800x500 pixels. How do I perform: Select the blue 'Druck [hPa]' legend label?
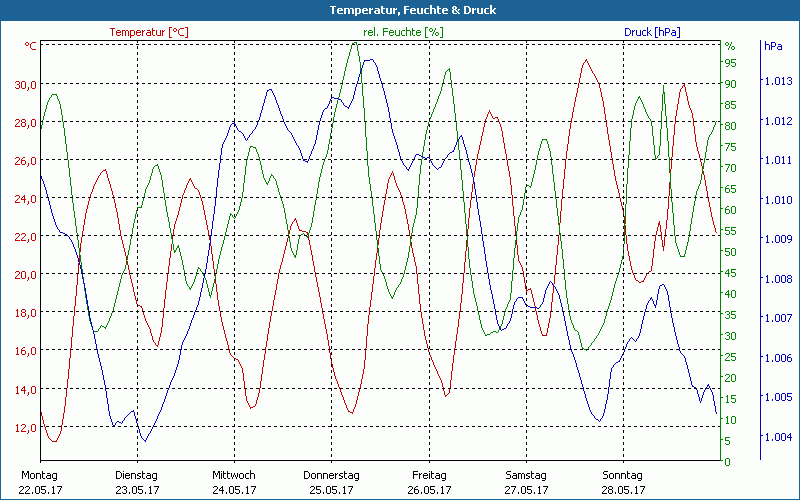click(652, 32)
